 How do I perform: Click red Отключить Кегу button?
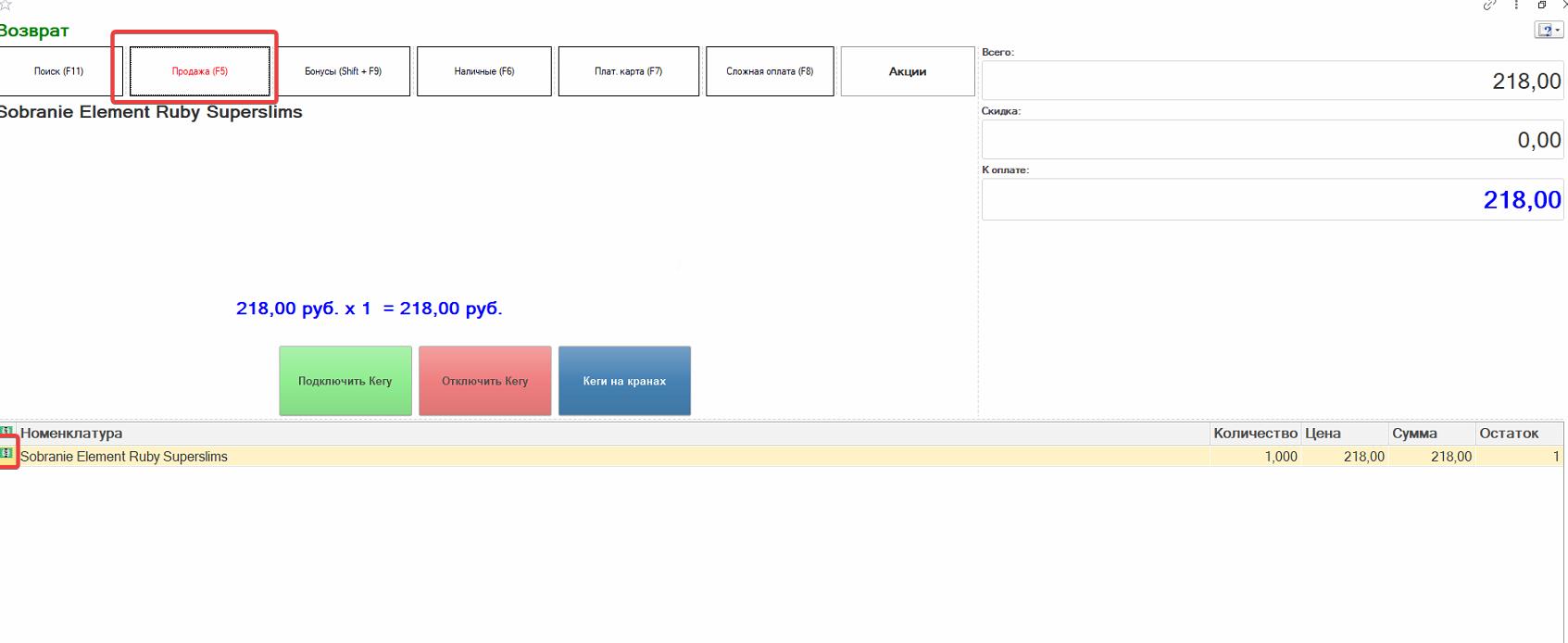point(485,381)
